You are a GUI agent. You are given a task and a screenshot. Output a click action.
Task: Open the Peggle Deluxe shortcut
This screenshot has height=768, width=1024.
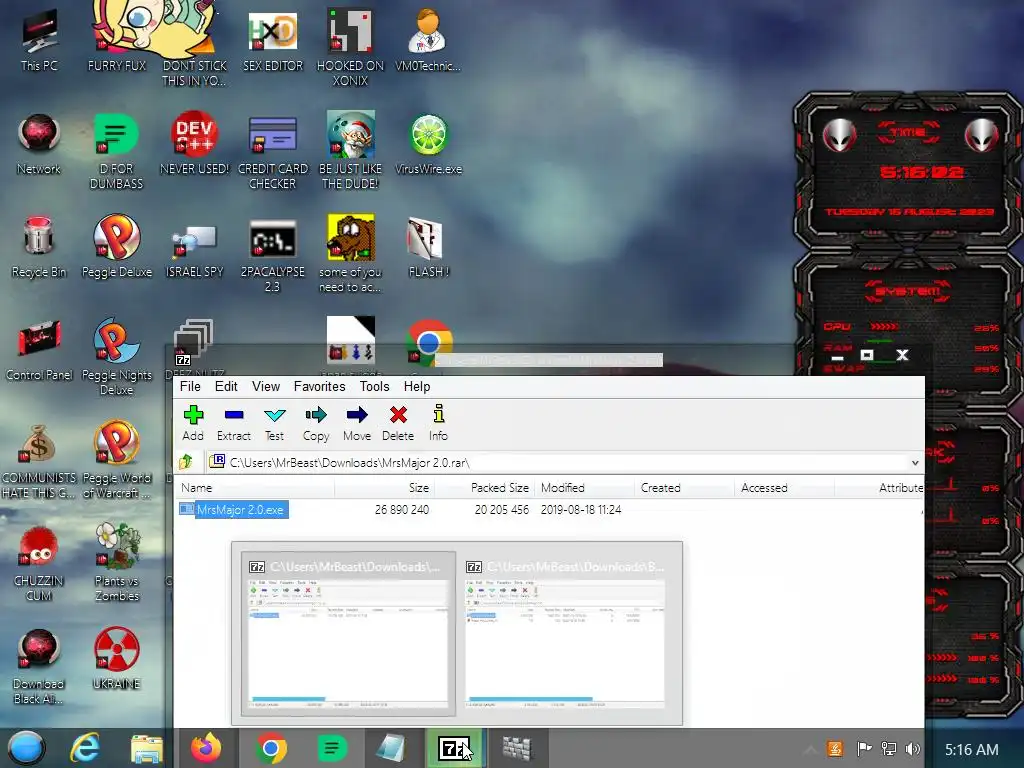tap(117, 247)
